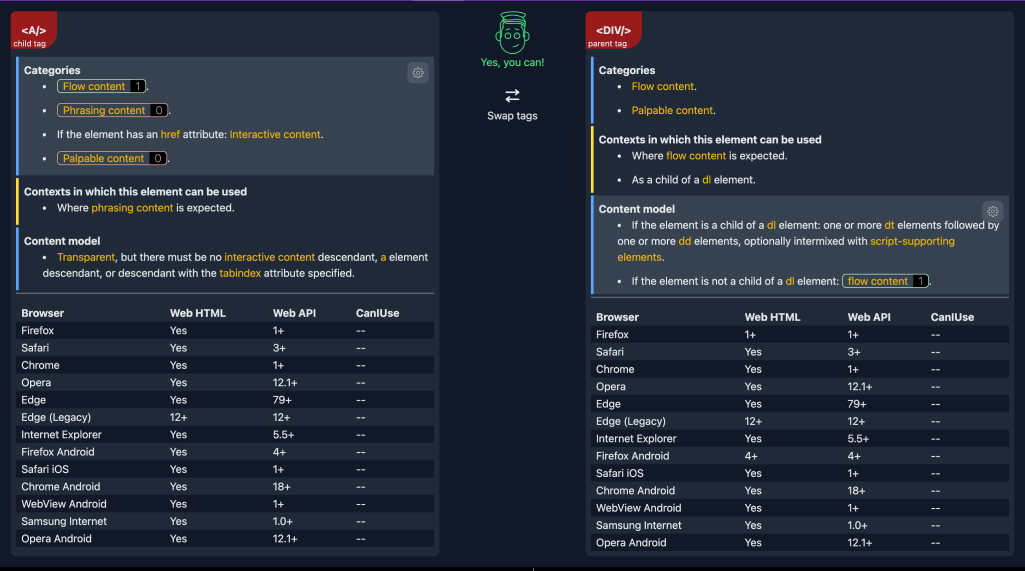Click the CanIUse column header in DIV table
The height and width of the screenshot is (571, 1025).
952,317
